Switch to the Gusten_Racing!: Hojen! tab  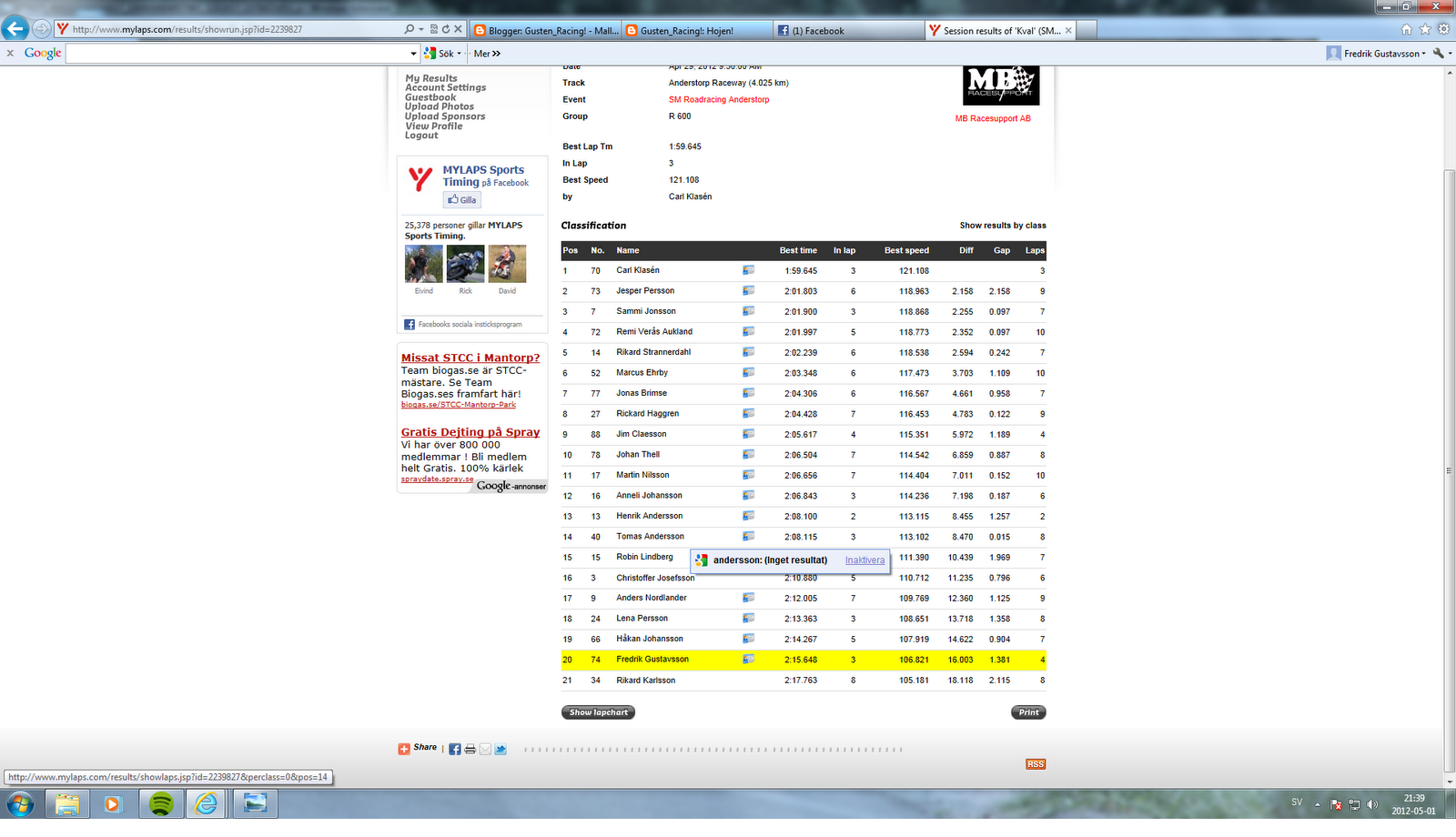698,30
